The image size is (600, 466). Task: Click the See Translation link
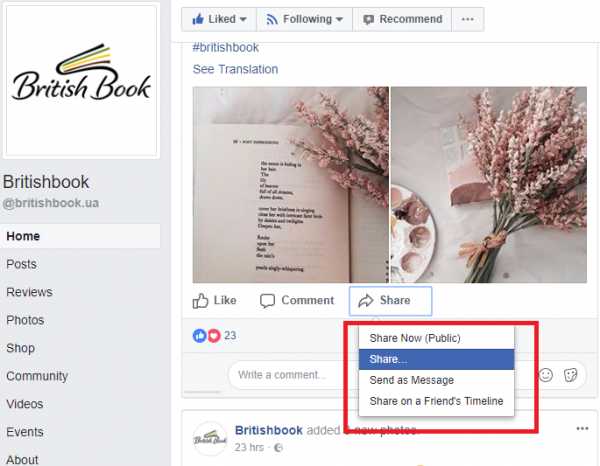point(235,69)
